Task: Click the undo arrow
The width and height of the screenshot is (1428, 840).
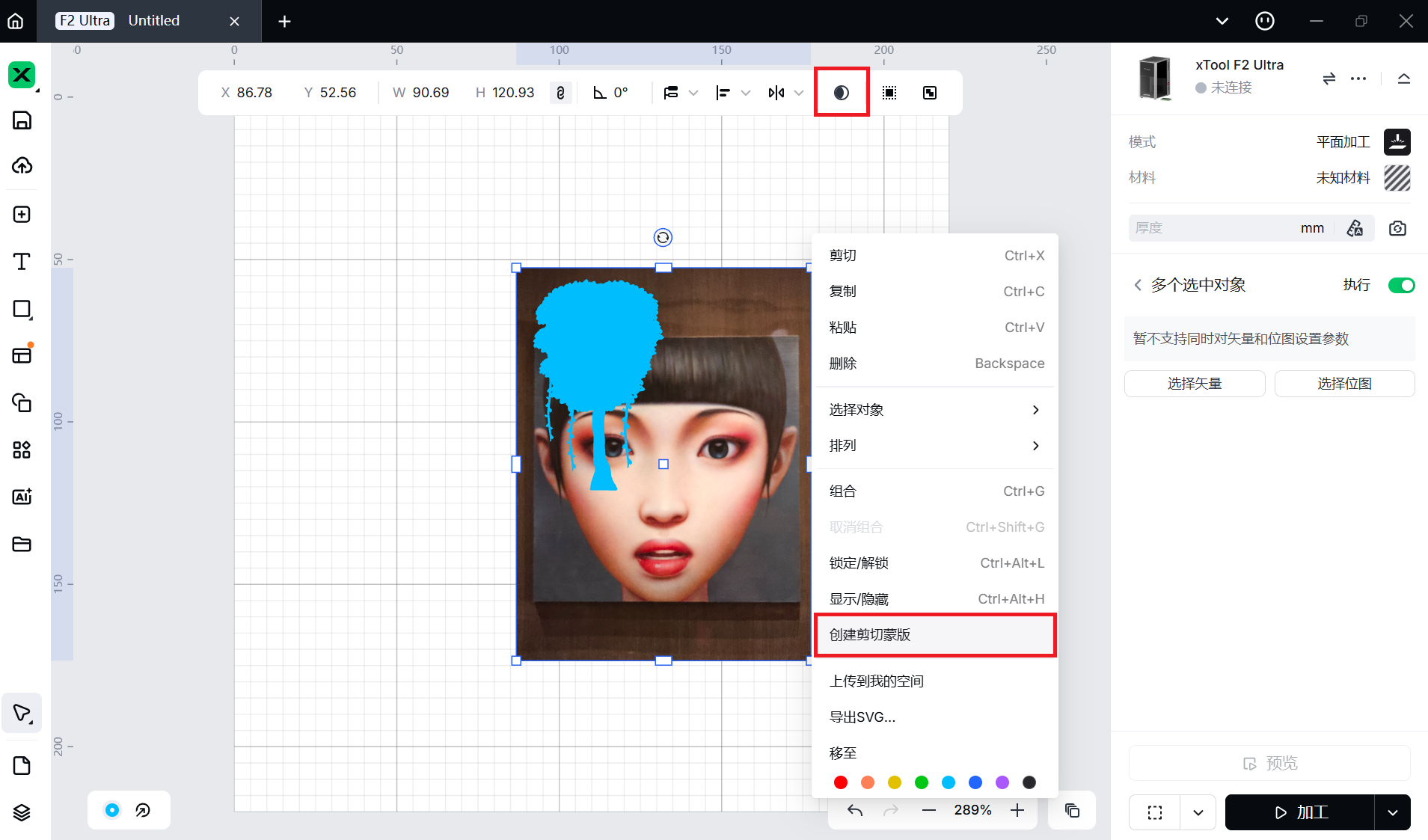Action: 855,810
